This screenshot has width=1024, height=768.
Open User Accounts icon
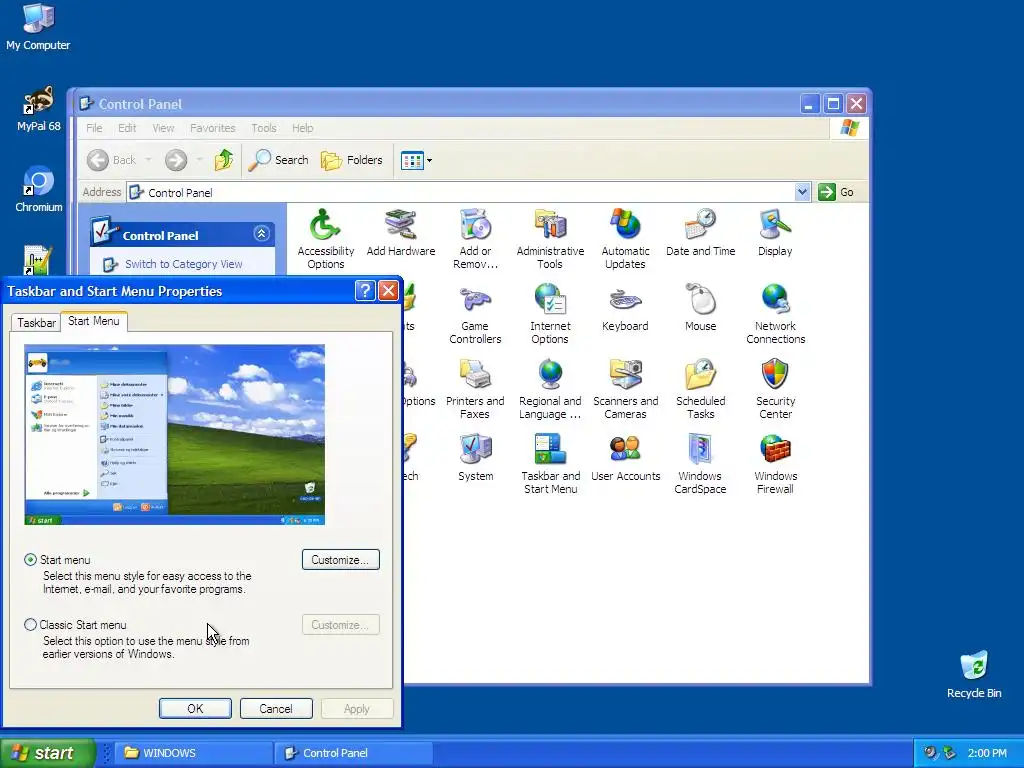click(x=625, y=458)
